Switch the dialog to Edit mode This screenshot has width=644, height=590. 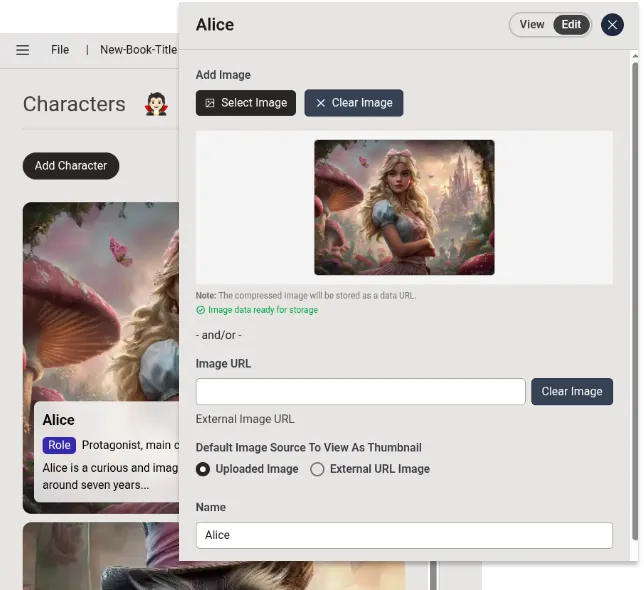pos(571,25)
